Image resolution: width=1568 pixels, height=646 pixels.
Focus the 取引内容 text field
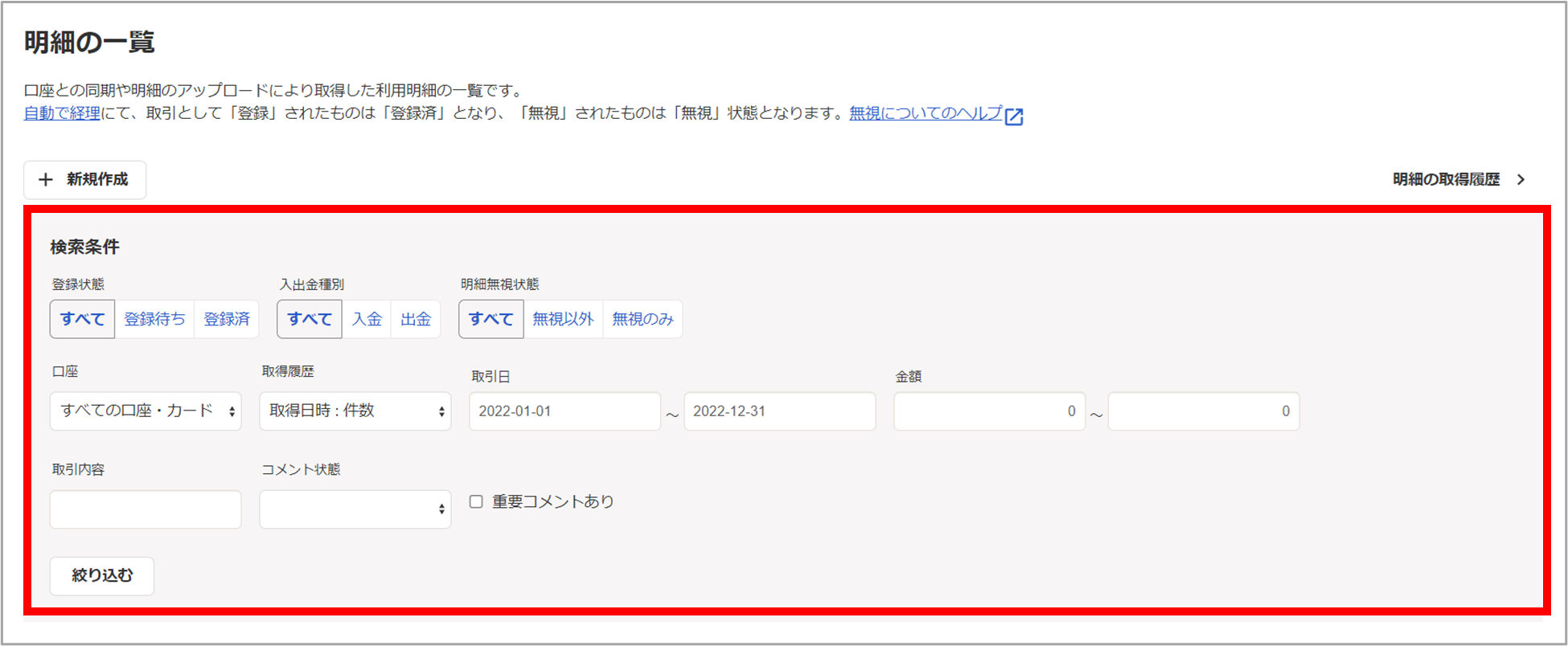tap(146, 509)
